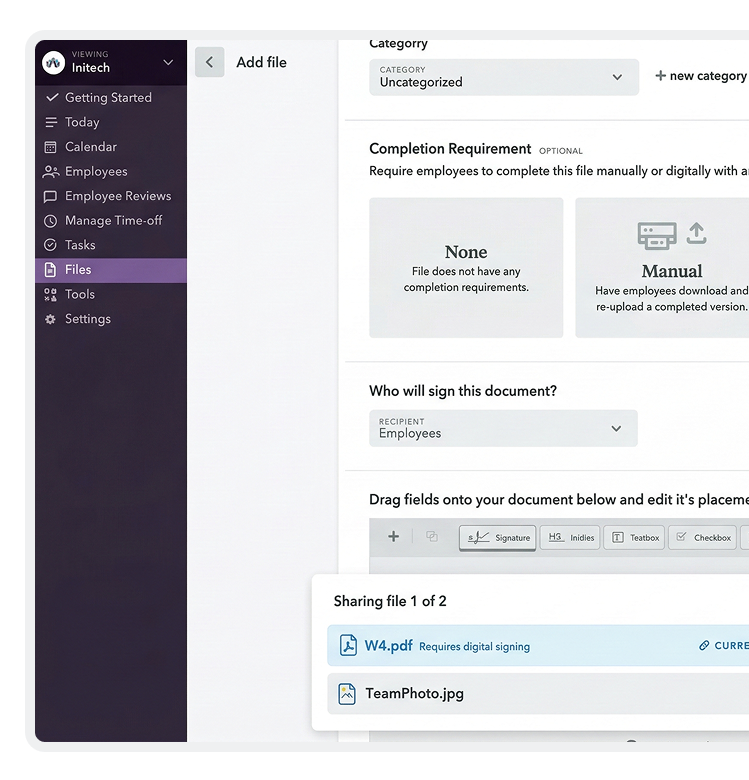Click the Employee Reviews chat icon
This screenshot has width=749, height=780.
(x=51, y=196)
